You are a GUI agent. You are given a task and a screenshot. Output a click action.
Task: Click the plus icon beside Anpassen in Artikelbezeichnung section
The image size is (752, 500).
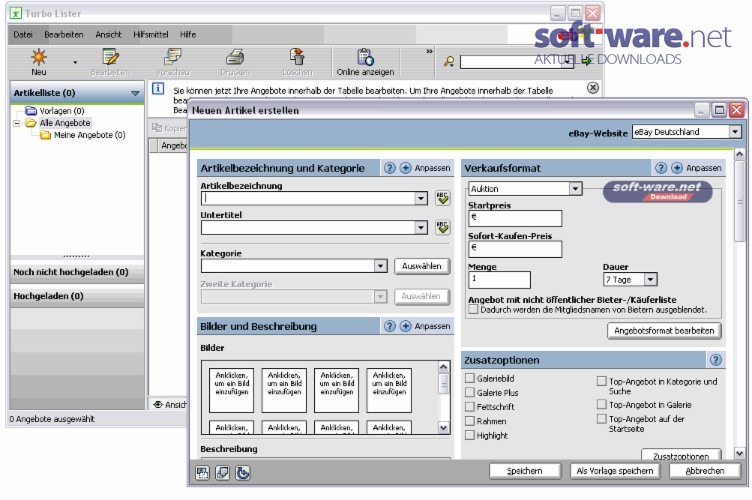(405, 168)
